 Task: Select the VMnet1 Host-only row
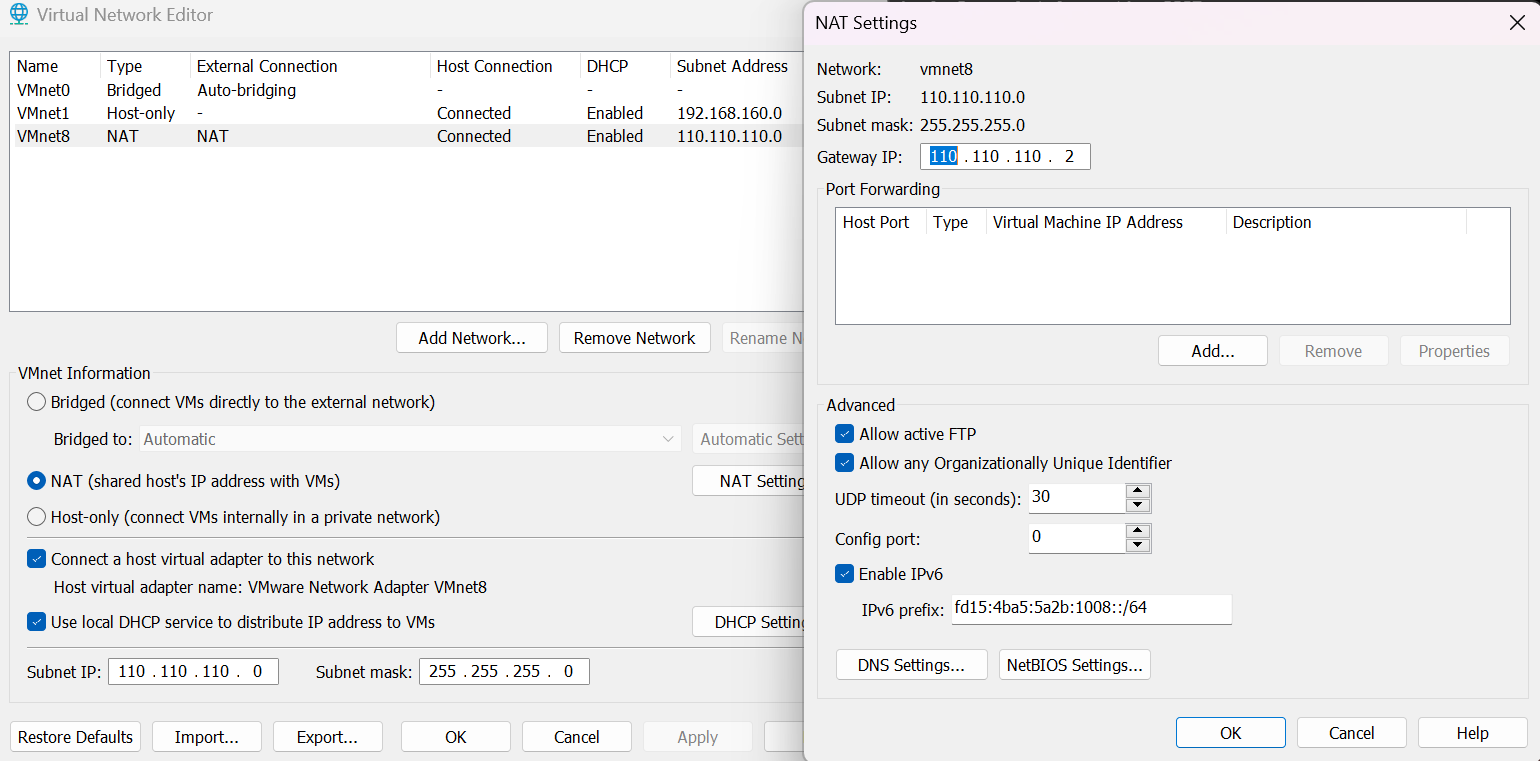pyautogui.click(x=406, y=113)
